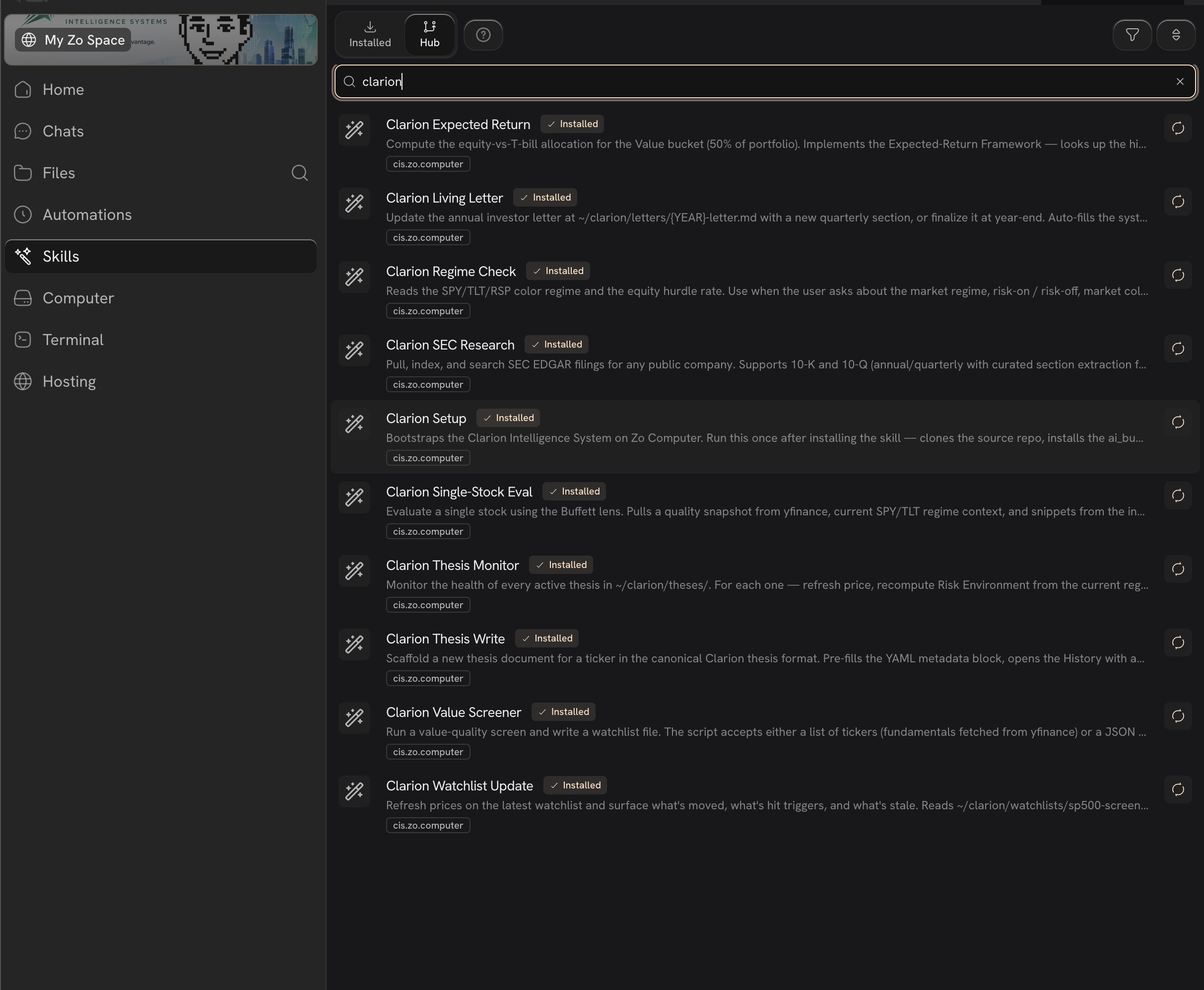Click the description of Clarion Single-Stock Eval
Screen dimensions: 1204x990
coord(765,511)
